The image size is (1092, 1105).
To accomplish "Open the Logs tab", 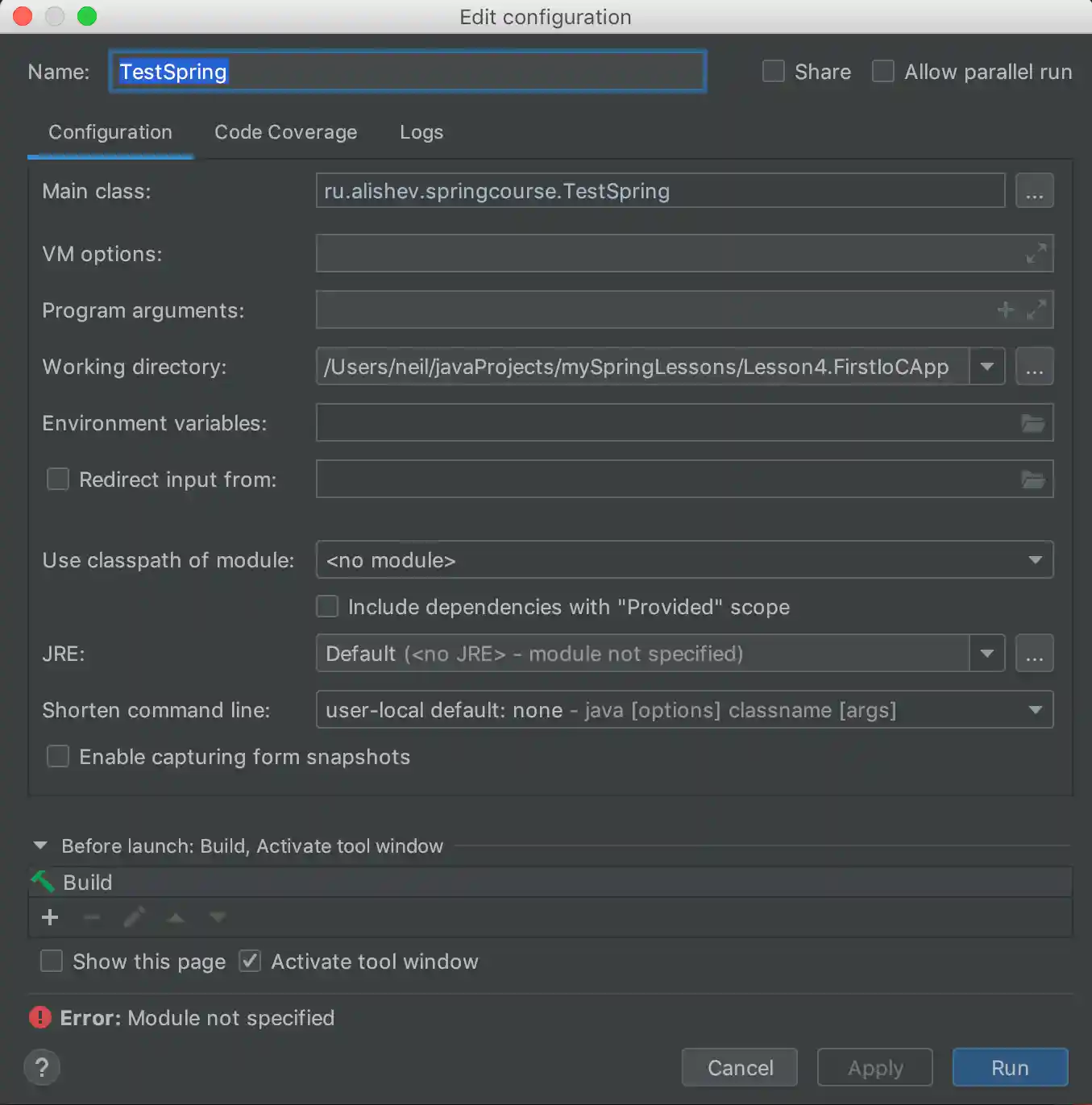I will tap(421, 132).
